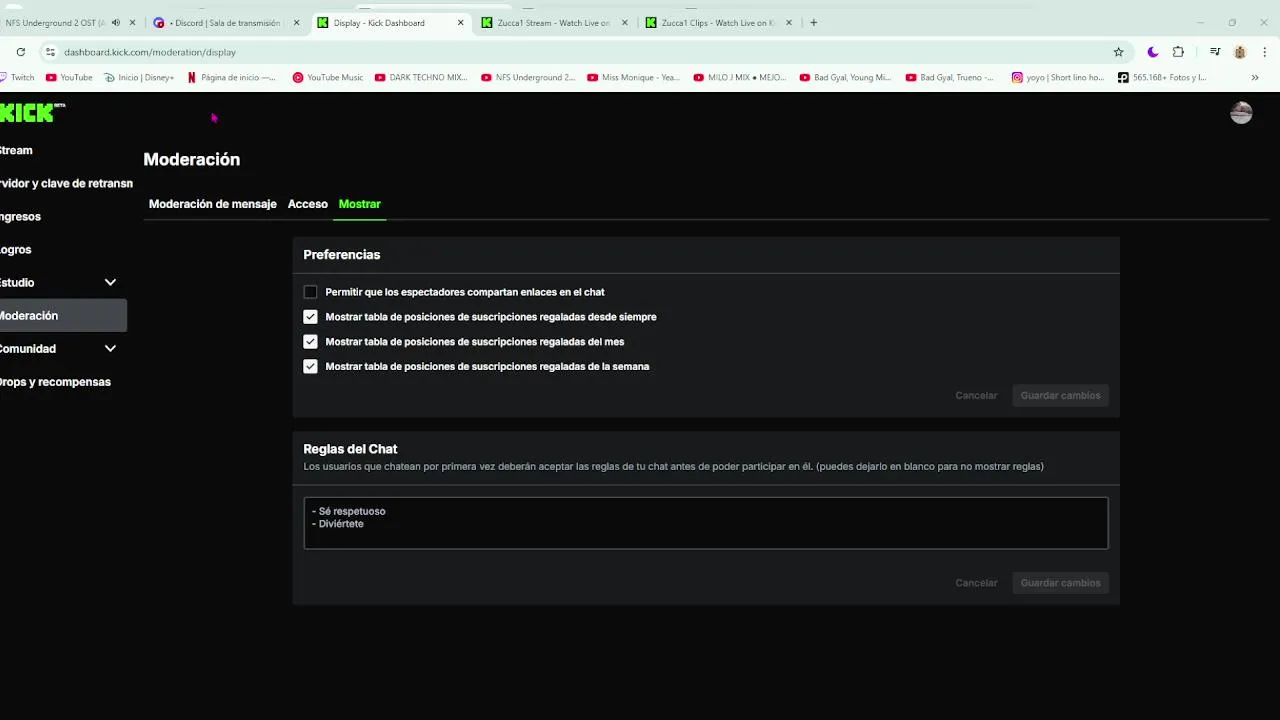
Task: Toggle weekly gifted subs leaderboard checkbox
Action: point(310,367)
